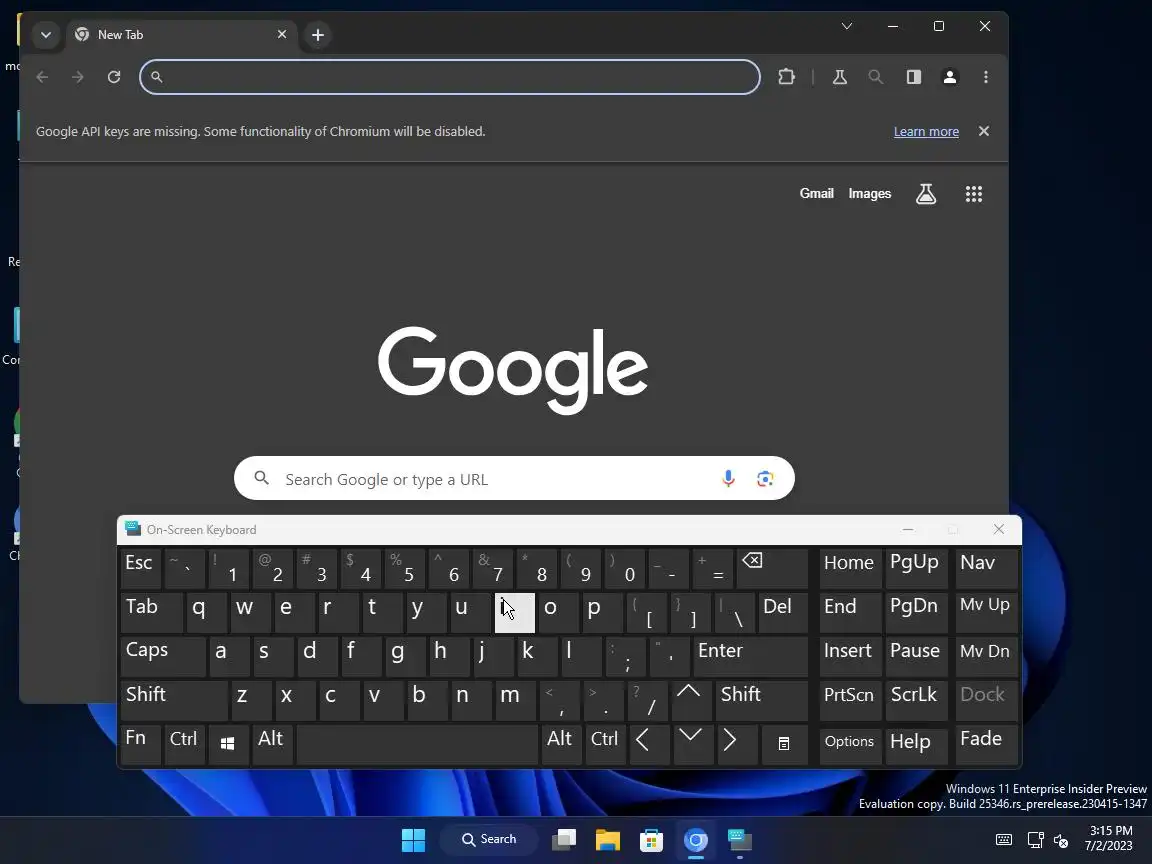This screenshot has width=1152, height=864.
Task: Click the left arrow key
Action: click(x=648, y=744)
